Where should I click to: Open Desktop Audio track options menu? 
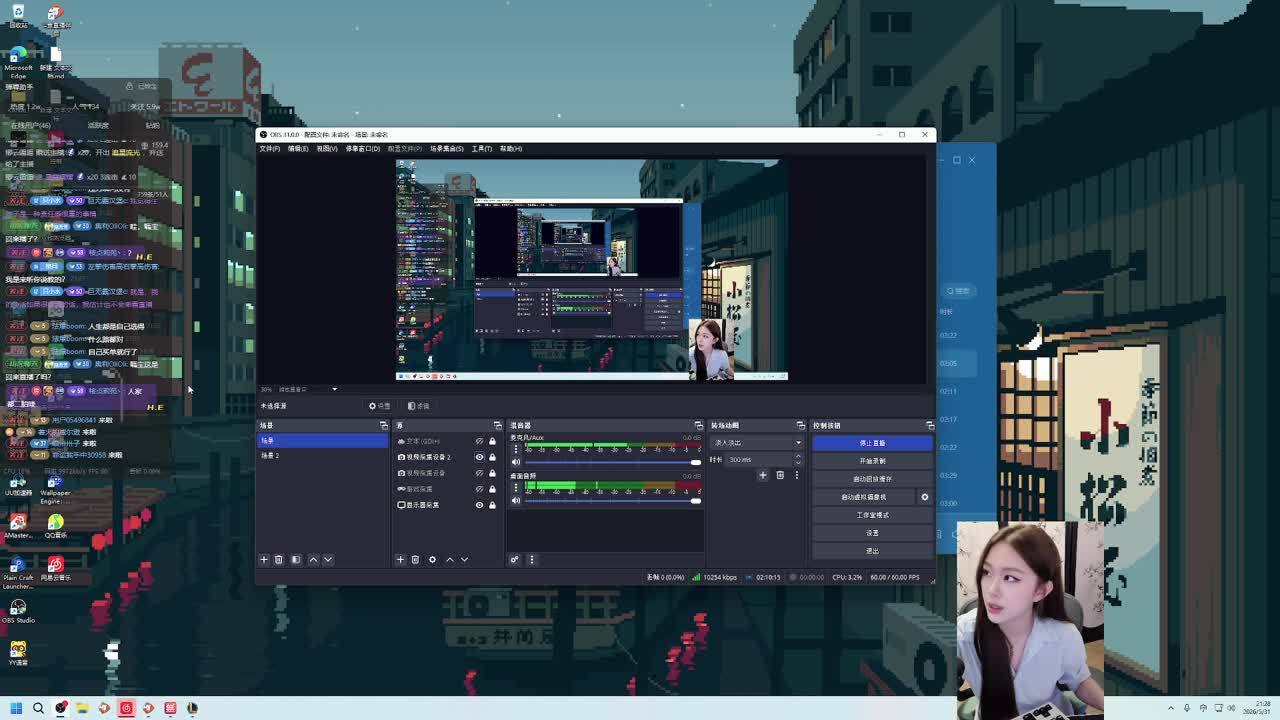click(x=515, y=487)
